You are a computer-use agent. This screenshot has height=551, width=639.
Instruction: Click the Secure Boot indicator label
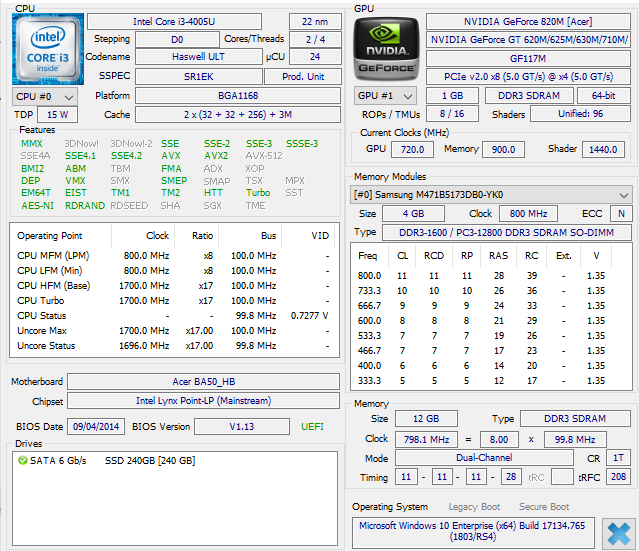tap(544, 507)
